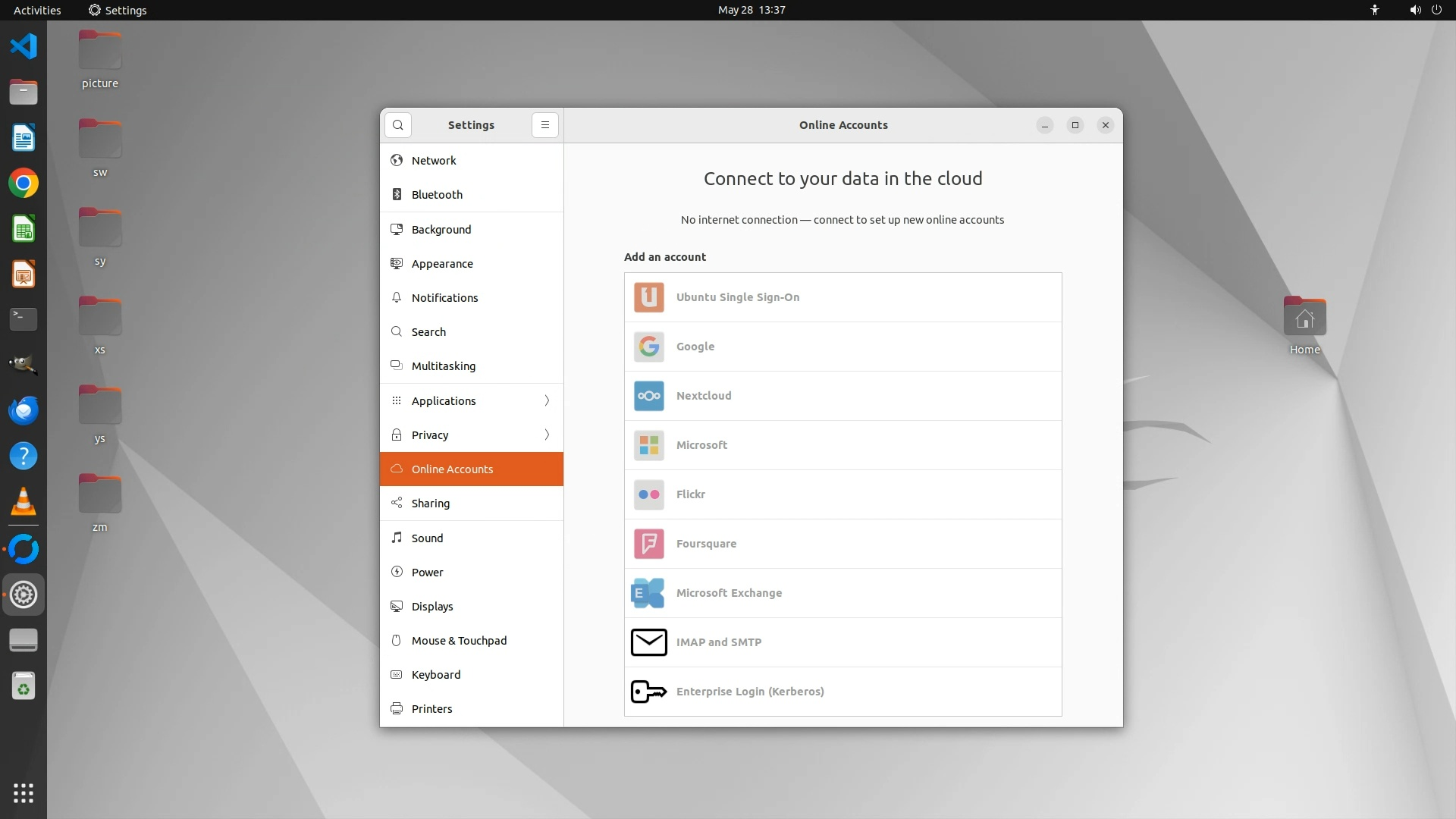Expand the Privacy submenu chevron

(547, 435)
